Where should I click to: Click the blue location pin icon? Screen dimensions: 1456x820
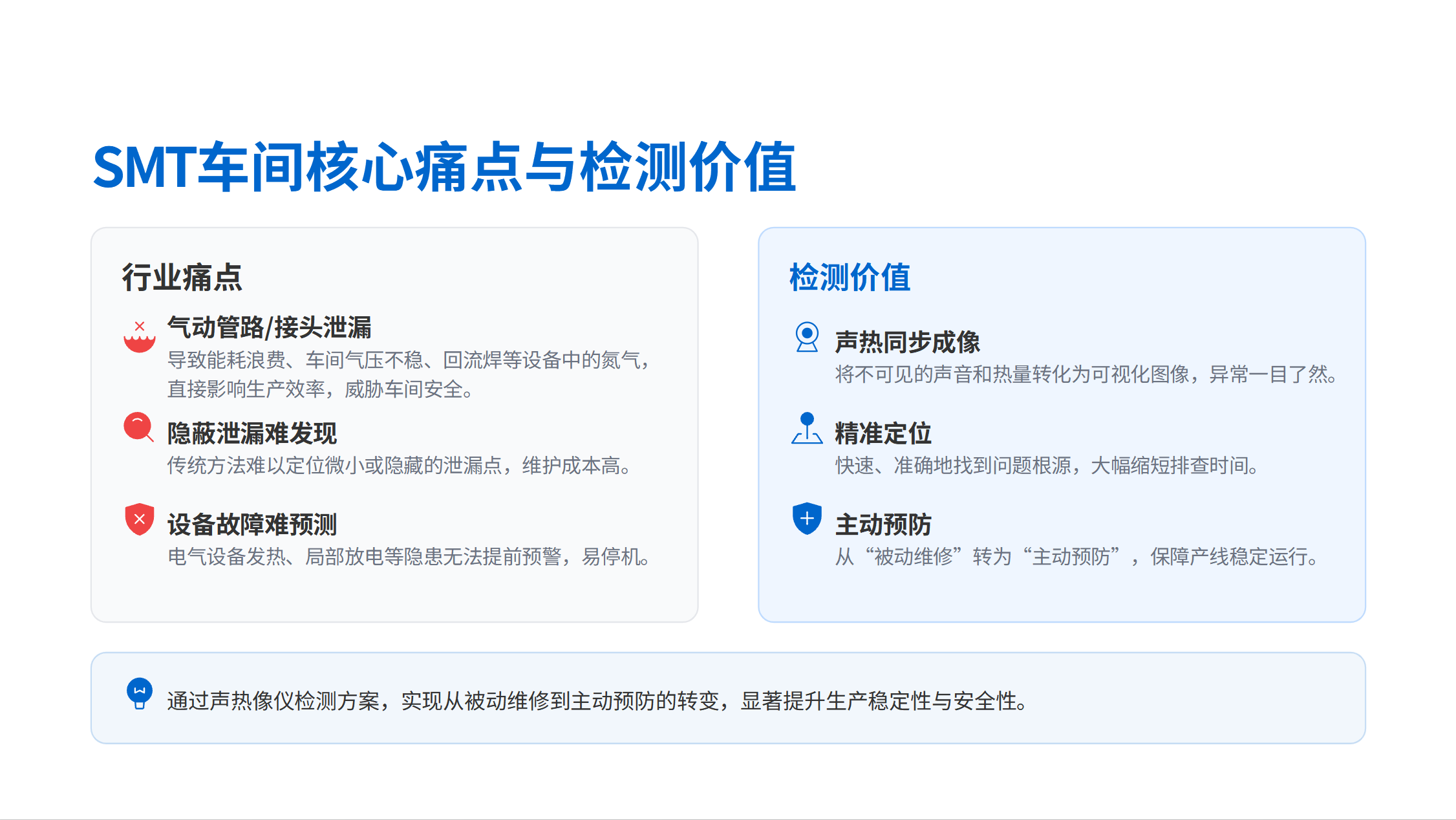click(x=806, y=429)
